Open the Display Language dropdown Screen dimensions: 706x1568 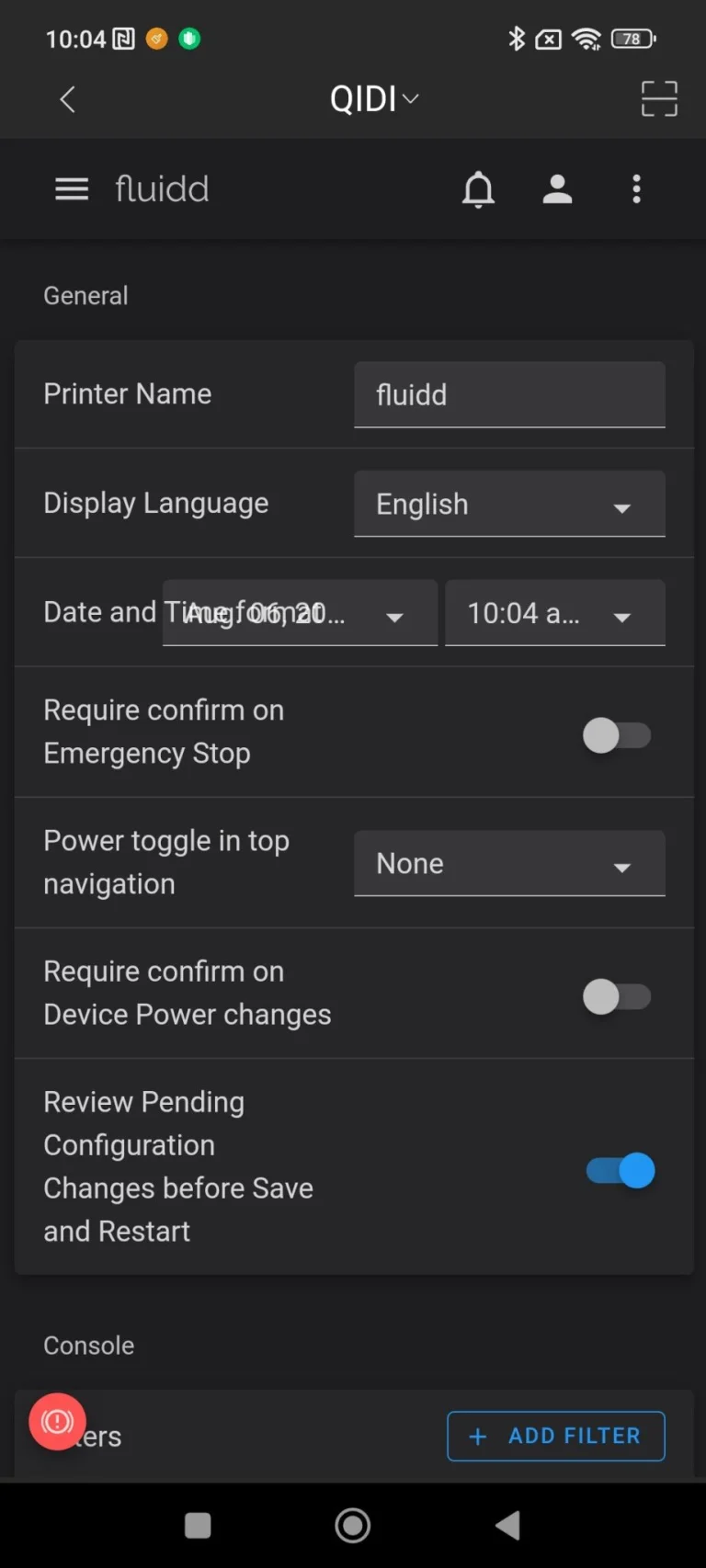pos(509,504)
